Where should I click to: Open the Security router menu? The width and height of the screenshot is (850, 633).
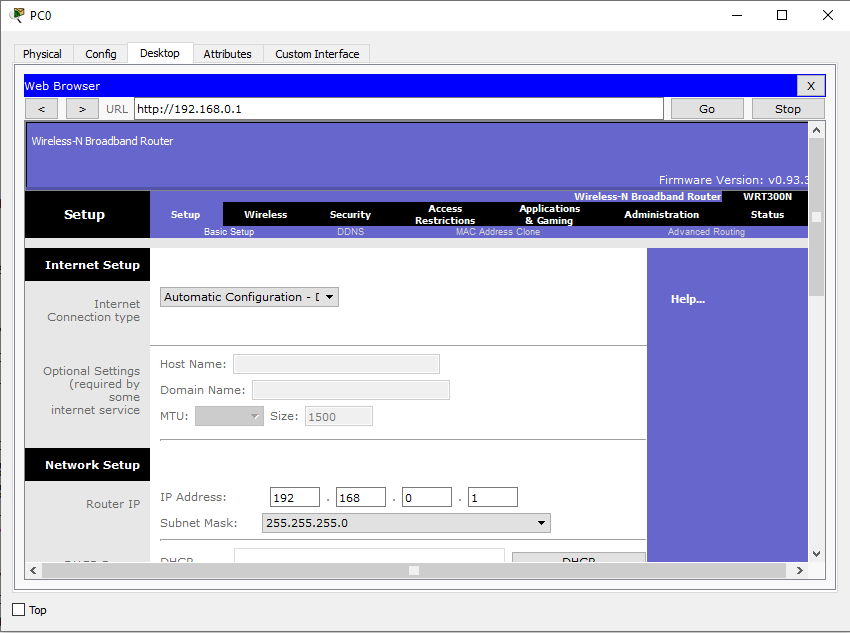click(x=350, y=215)
